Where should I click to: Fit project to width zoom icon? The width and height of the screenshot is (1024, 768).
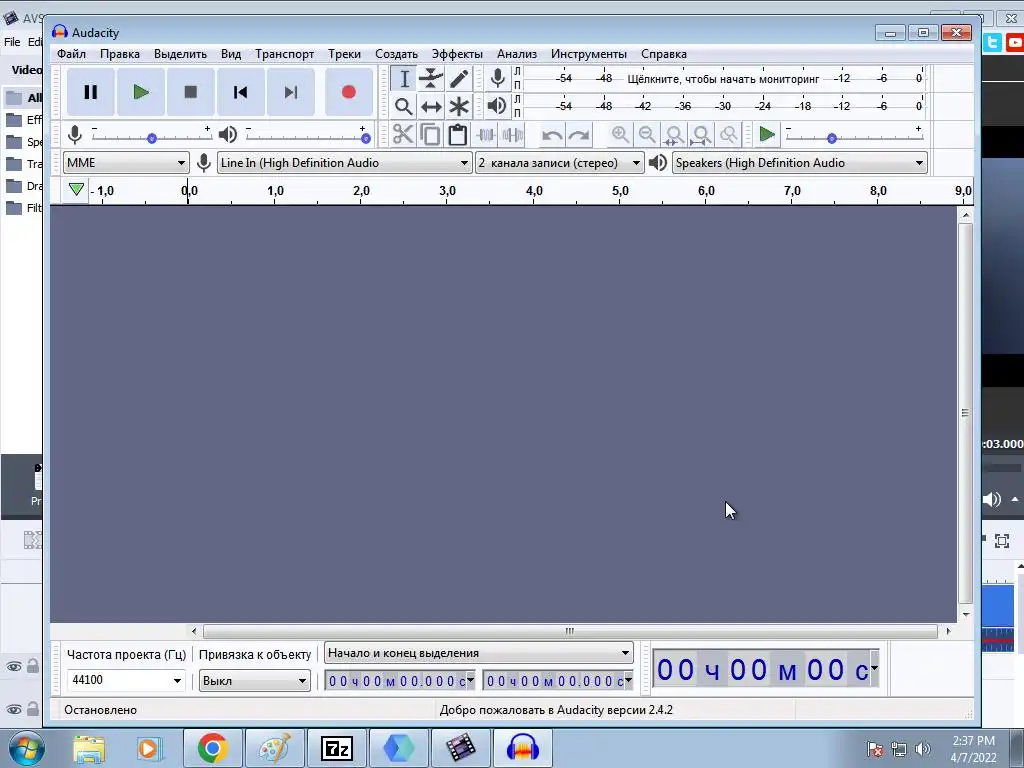point(701,135)
